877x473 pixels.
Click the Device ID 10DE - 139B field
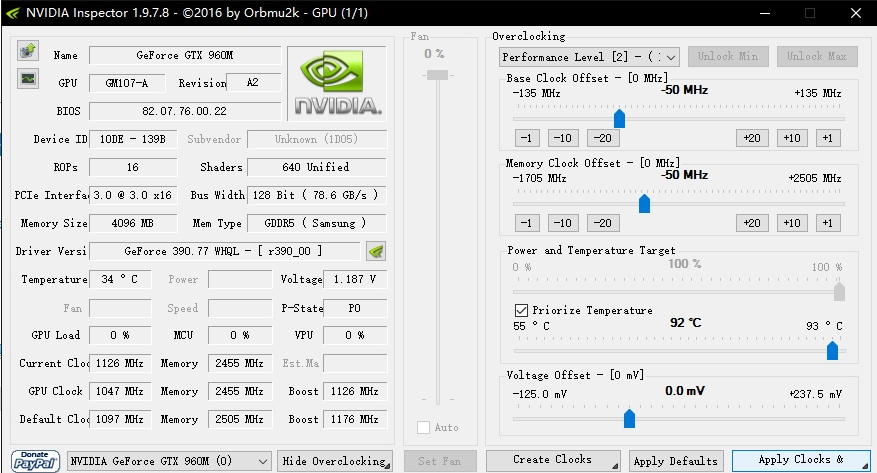133,139
